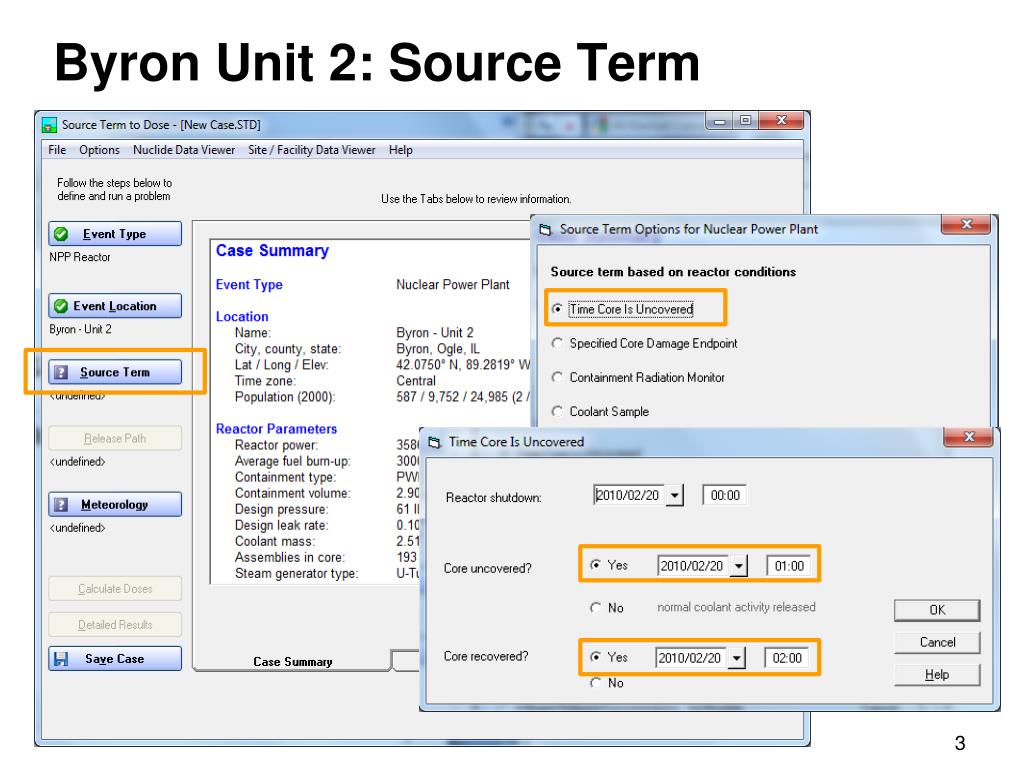The height and width of the screenshot is (768, 1024).
Task: Open the Options menu
Action: (99, 150)
